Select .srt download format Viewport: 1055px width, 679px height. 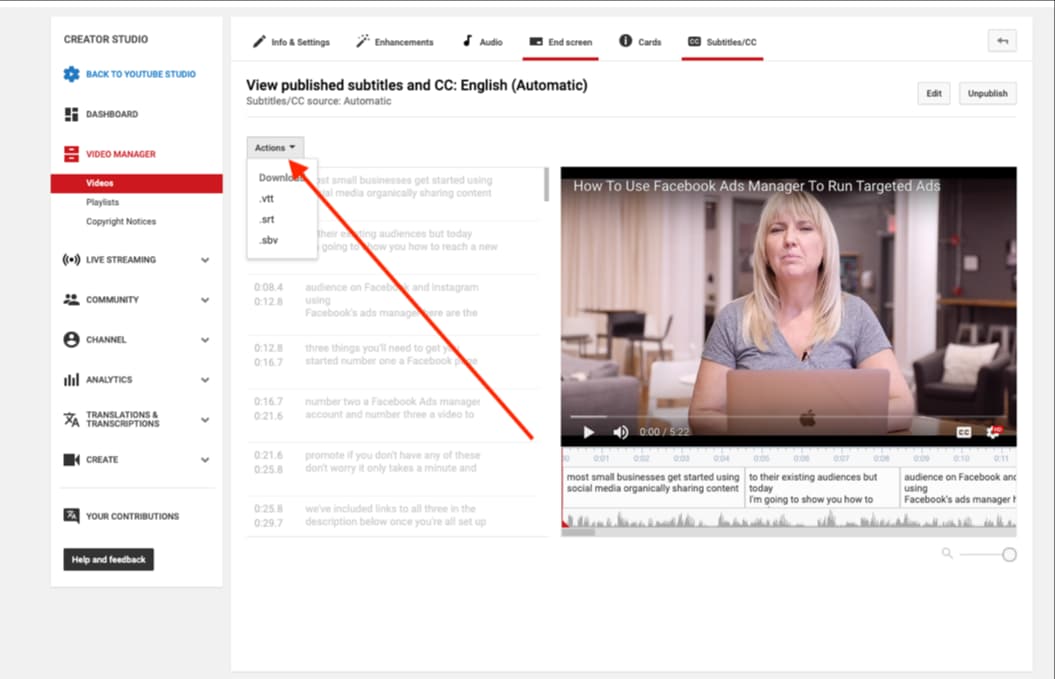pyautogui.click(x=267, y=219)
